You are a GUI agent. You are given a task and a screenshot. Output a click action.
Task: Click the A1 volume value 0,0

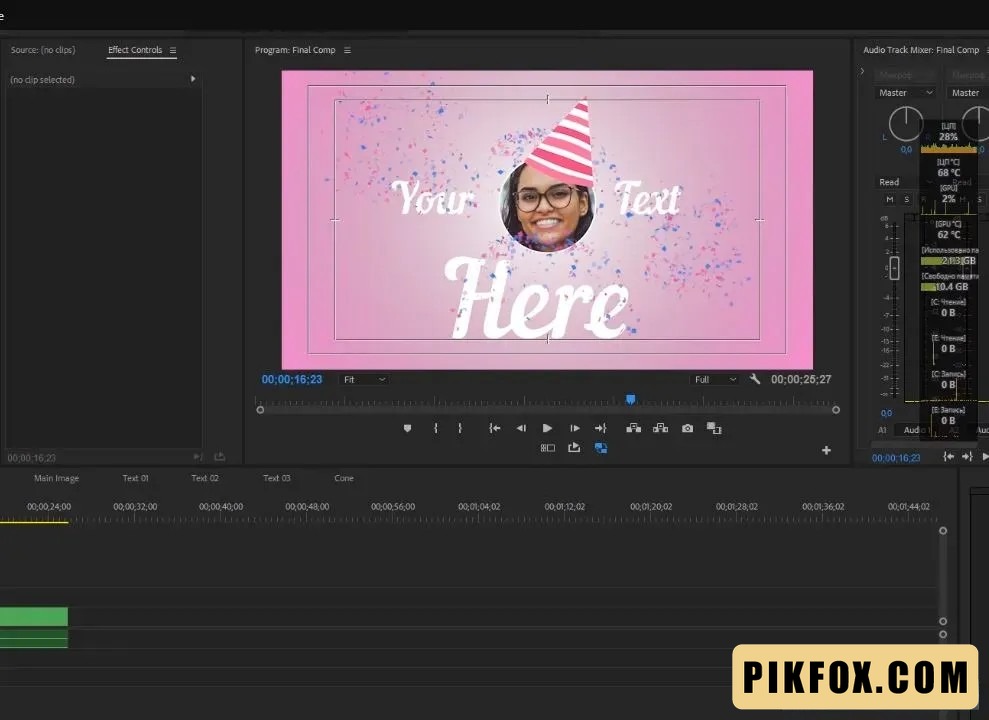[x=887, y=414]
